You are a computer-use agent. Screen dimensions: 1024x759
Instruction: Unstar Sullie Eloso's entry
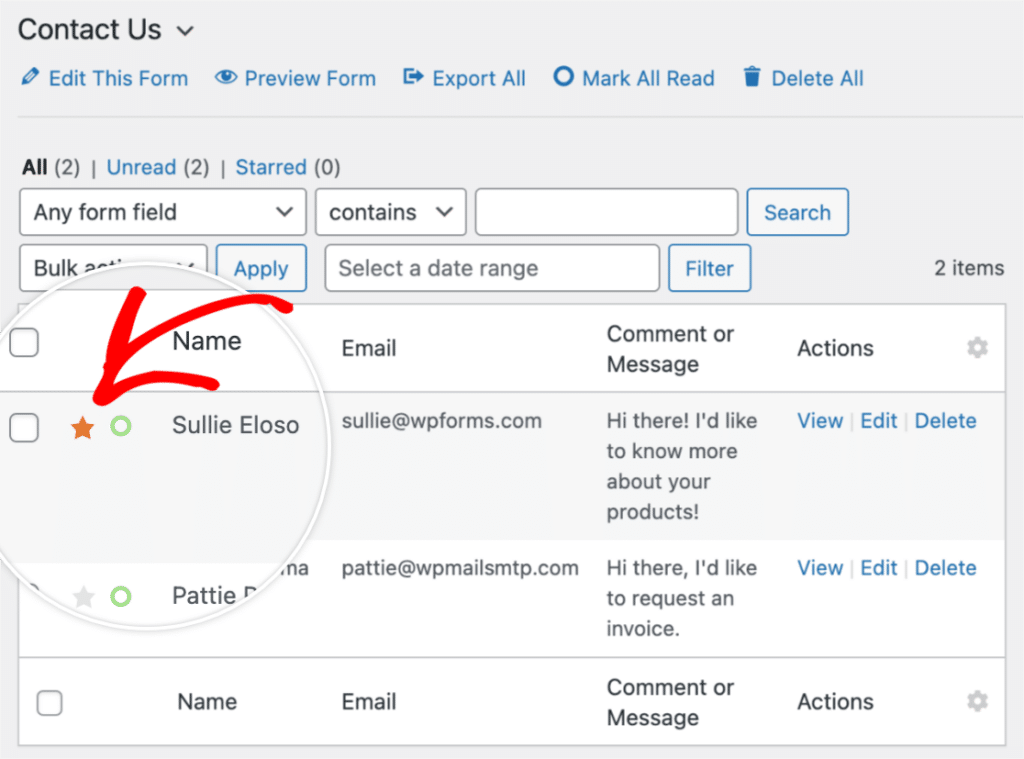(83, 426)
